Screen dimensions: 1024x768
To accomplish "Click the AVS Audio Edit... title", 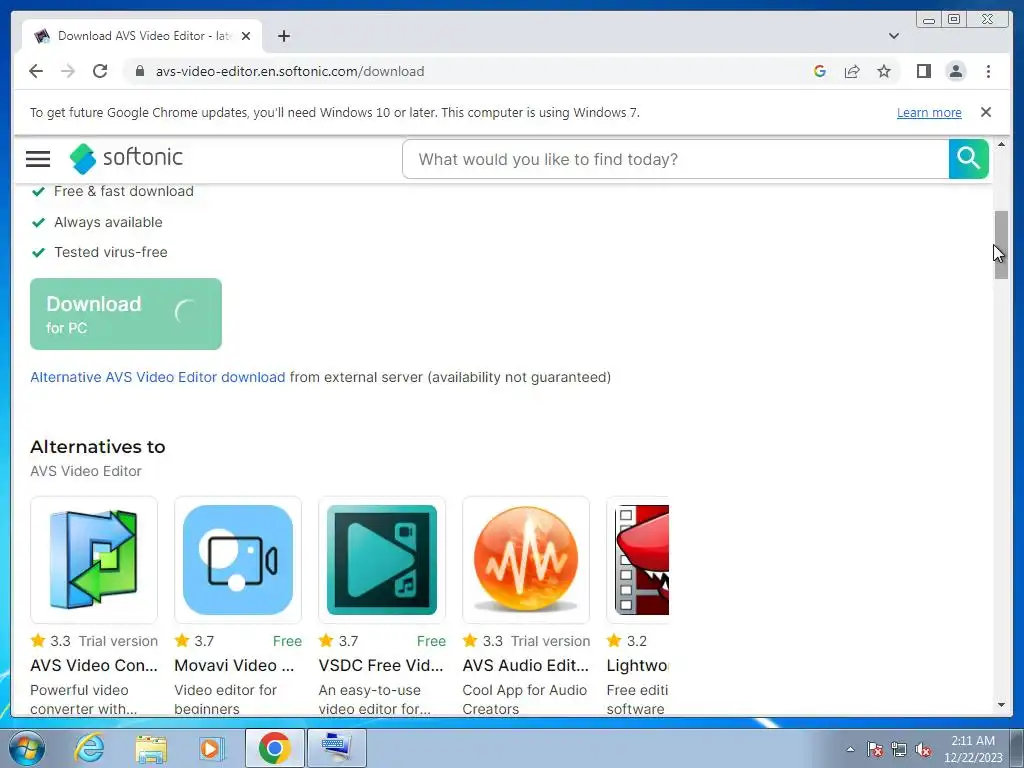I will click(526, 665).
